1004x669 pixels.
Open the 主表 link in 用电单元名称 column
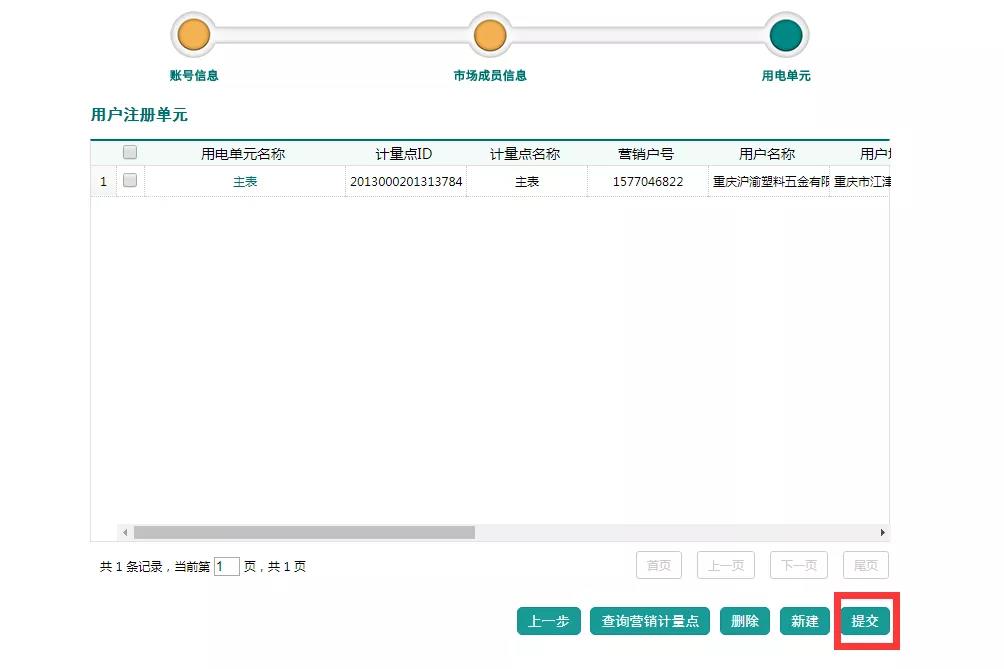tap(245, 182)
